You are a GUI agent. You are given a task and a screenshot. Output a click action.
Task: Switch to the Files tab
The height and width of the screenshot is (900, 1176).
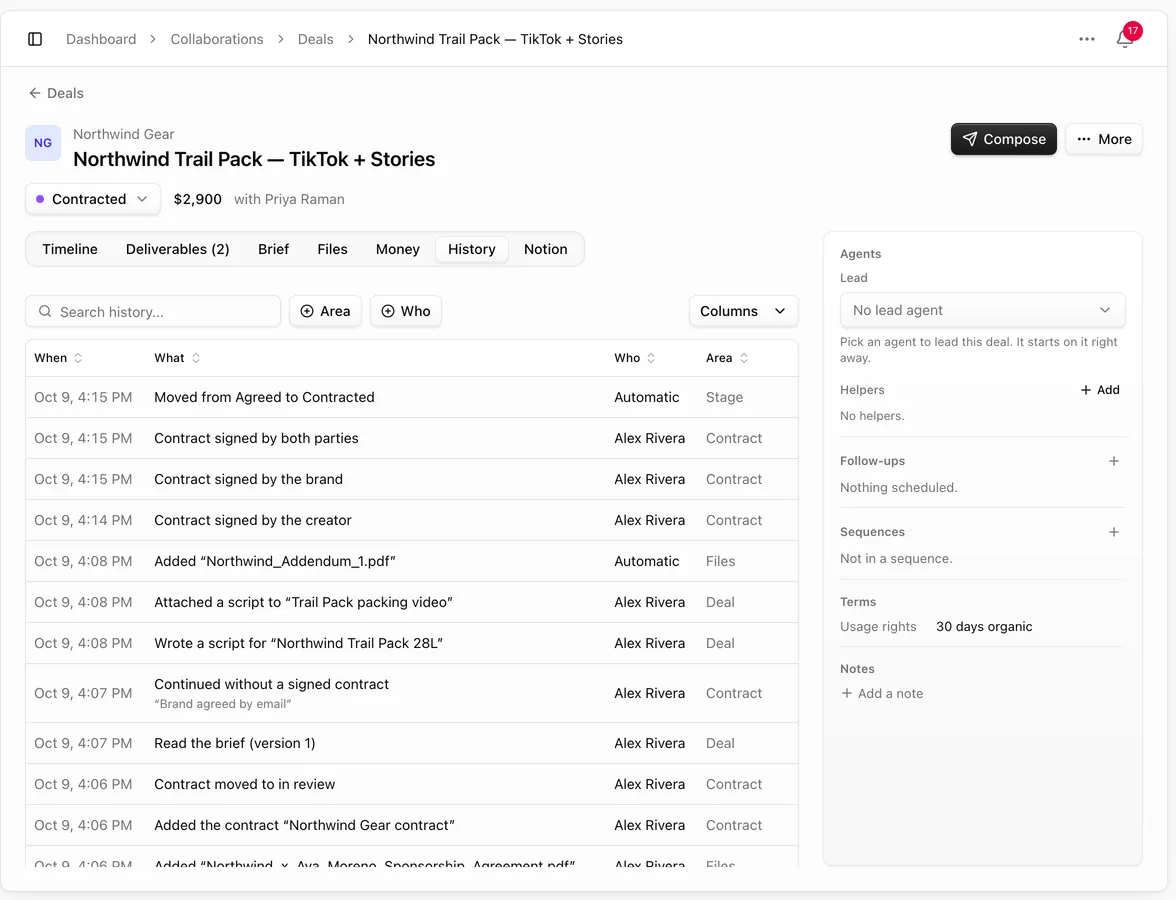click(x=332, y=249)
